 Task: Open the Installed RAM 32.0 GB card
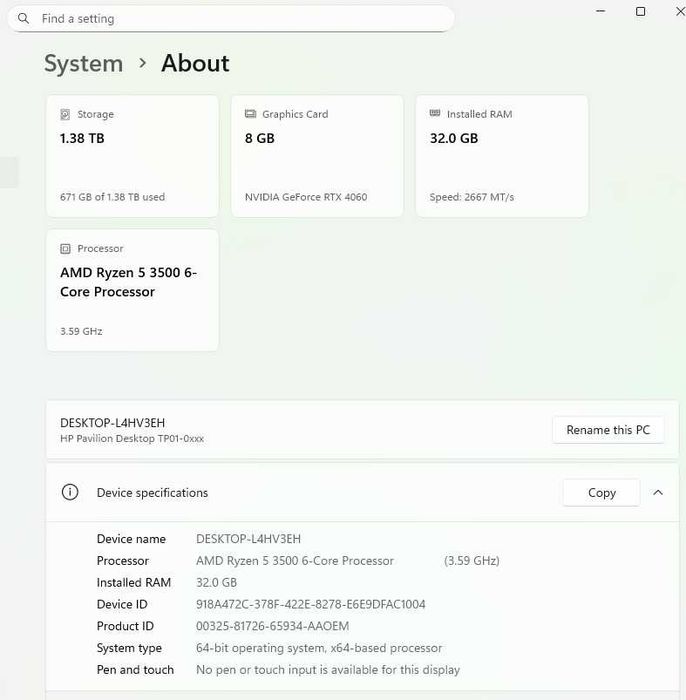coord(502,156)
